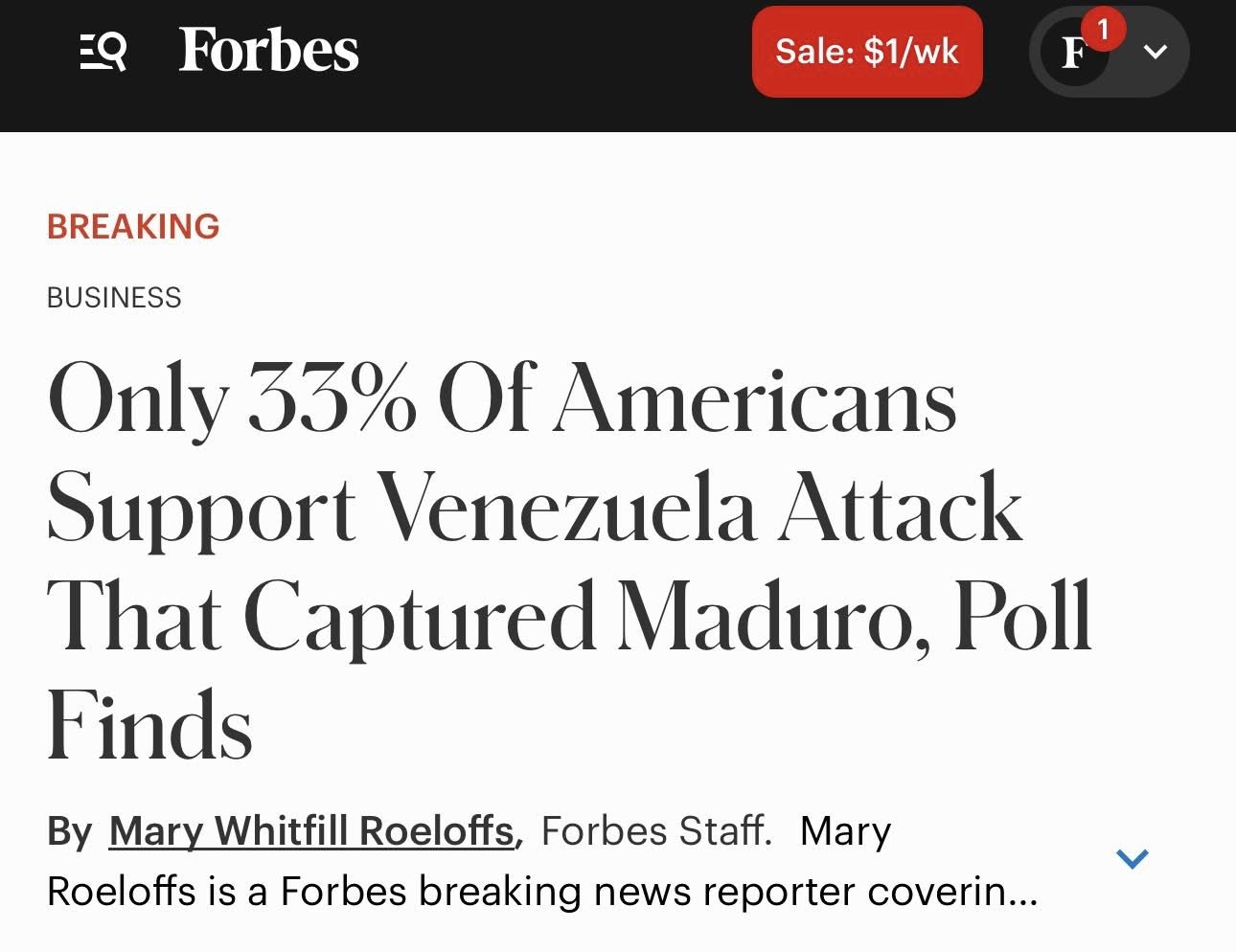Click the word "Finds" in headline
Image resolution: width=1236 pixels, height=952 pixels.
click(x=150, y=726)
